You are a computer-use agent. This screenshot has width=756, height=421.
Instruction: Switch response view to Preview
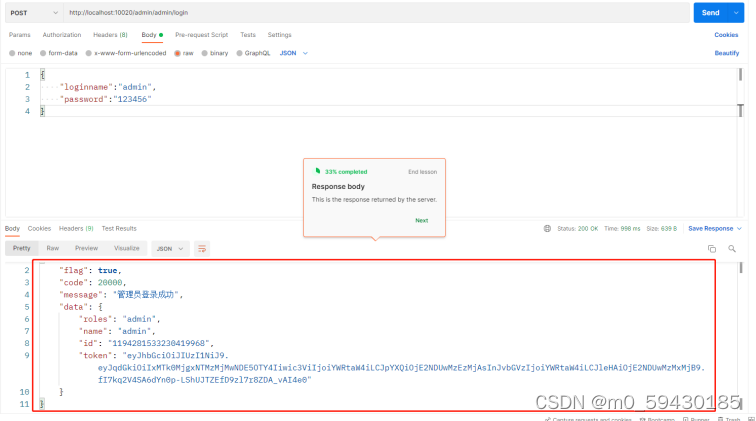tap(86, 248)
